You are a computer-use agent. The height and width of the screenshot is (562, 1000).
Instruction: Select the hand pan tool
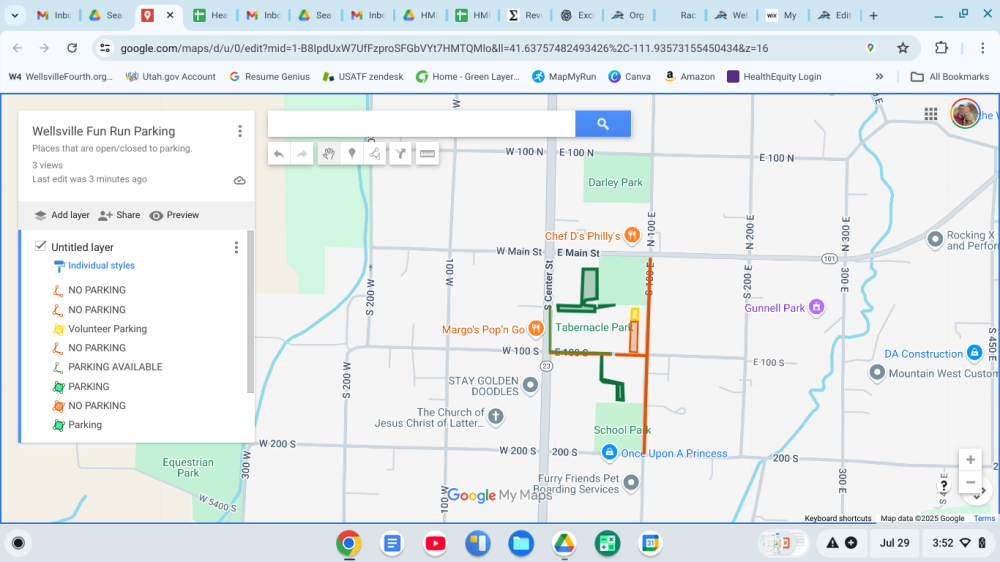coord(328,154)
